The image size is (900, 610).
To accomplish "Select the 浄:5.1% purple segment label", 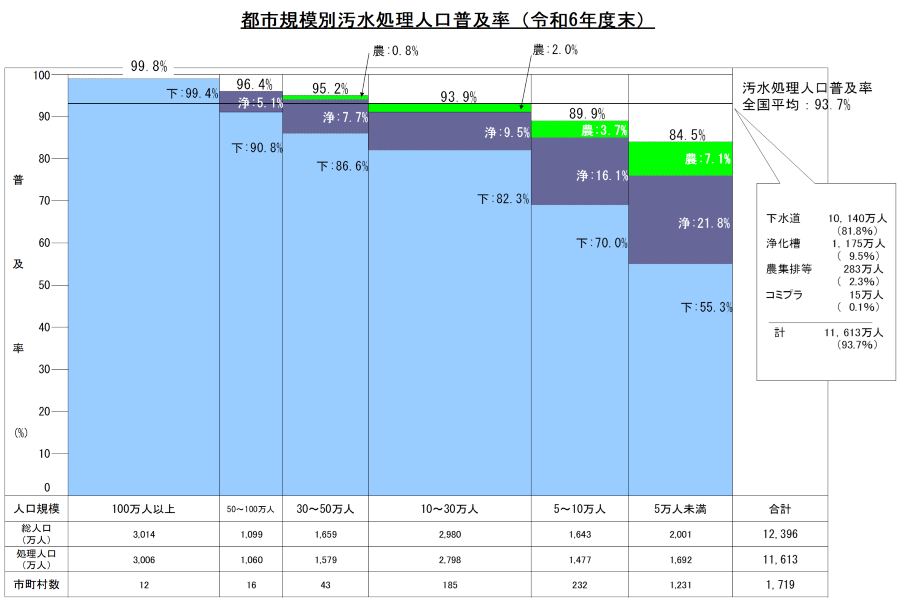I will pyautogui.click(x=260, y=102).
